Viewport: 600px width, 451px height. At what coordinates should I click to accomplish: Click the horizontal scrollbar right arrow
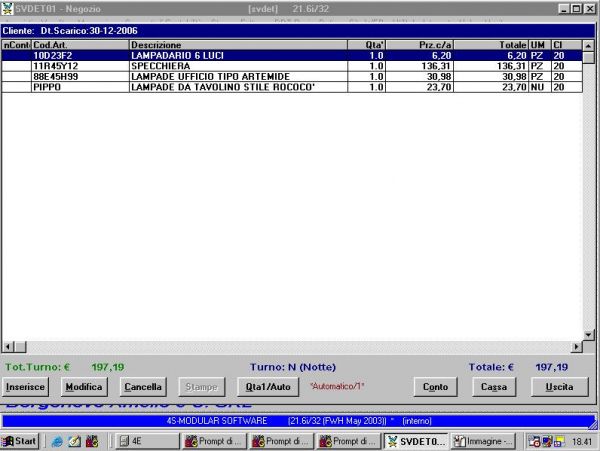pos(576,346)
